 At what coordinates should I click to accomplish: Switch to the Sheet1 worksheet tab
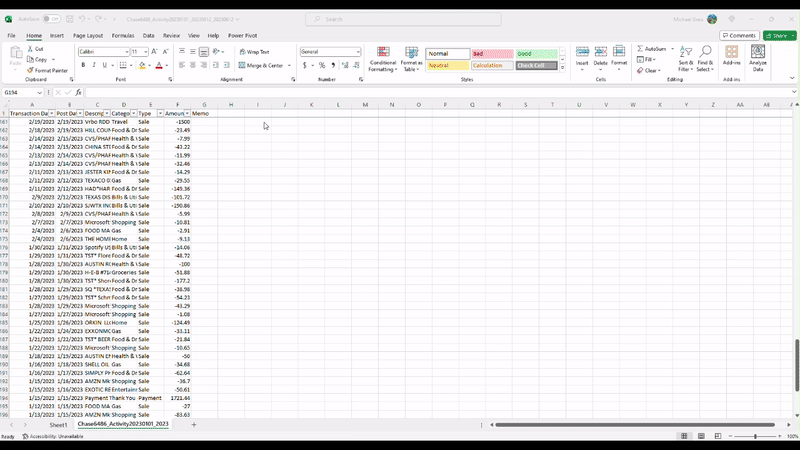[59, 424]
